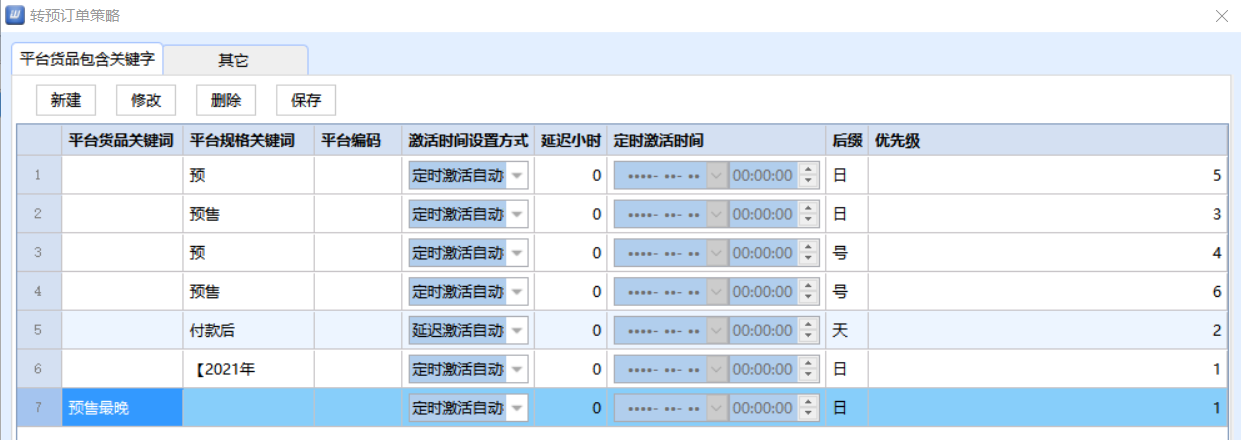Open activation mode dropdown in row 1
The image size is (1241, 440).
click(517, 175)
